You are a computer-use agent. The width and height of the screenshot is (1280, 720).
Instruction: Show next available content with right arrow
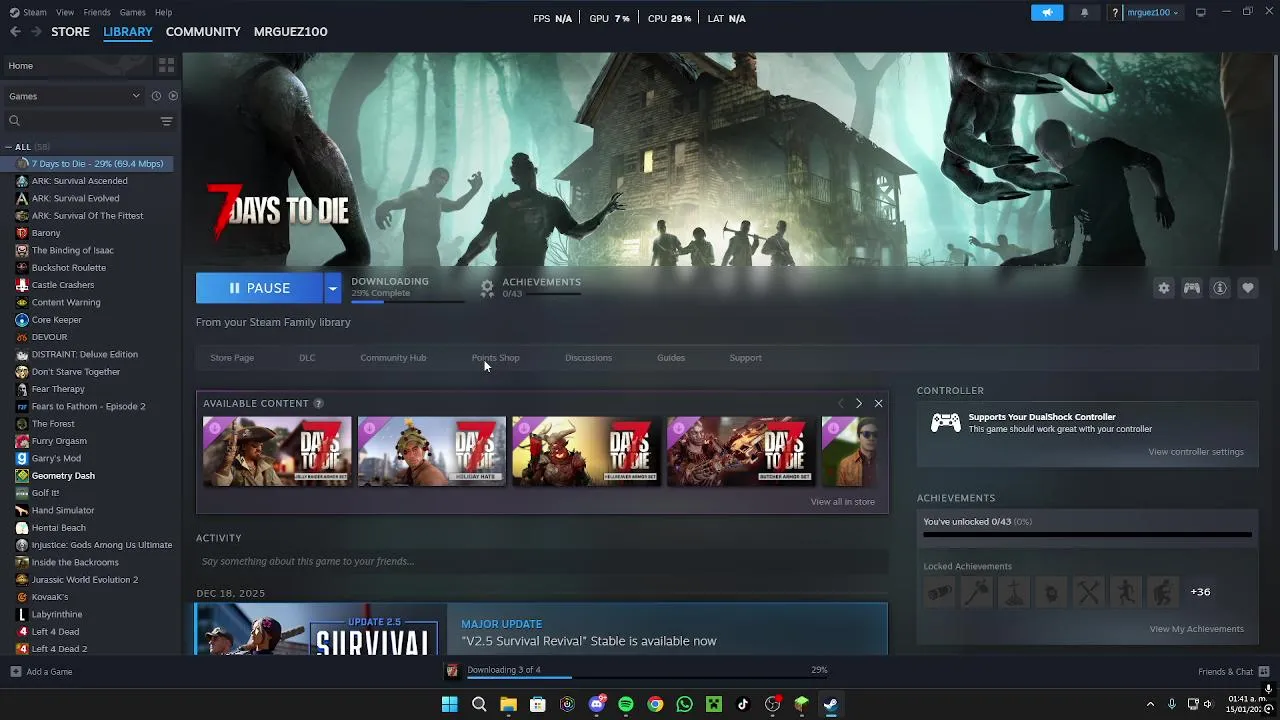click(x=858, y=403)
